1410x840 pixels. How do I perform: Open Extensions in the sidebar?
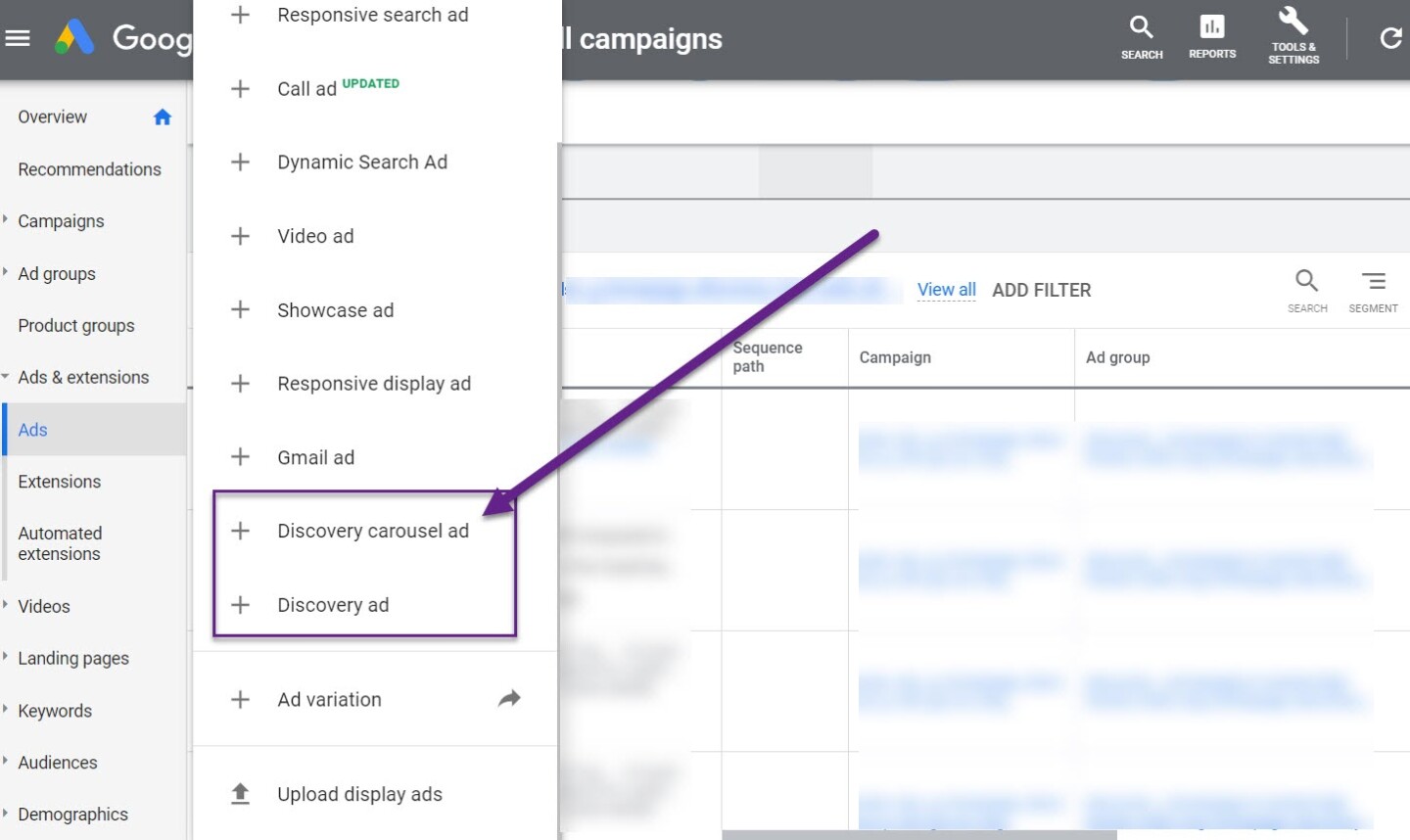(59, 482)
